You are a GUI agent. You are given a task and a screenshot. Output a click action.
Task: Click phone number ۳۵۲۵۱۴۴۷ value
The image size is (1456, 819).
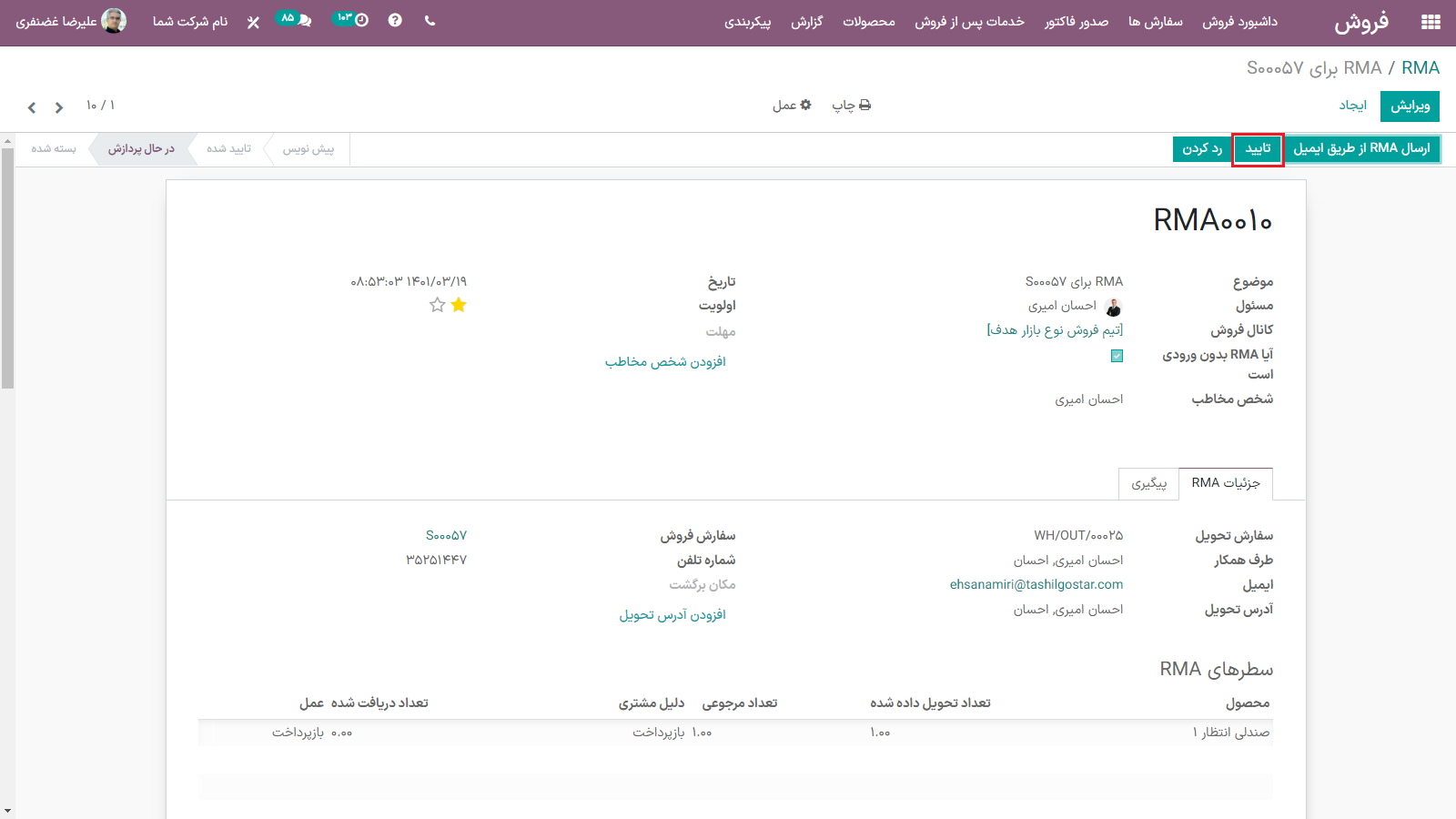pos(436,561)
